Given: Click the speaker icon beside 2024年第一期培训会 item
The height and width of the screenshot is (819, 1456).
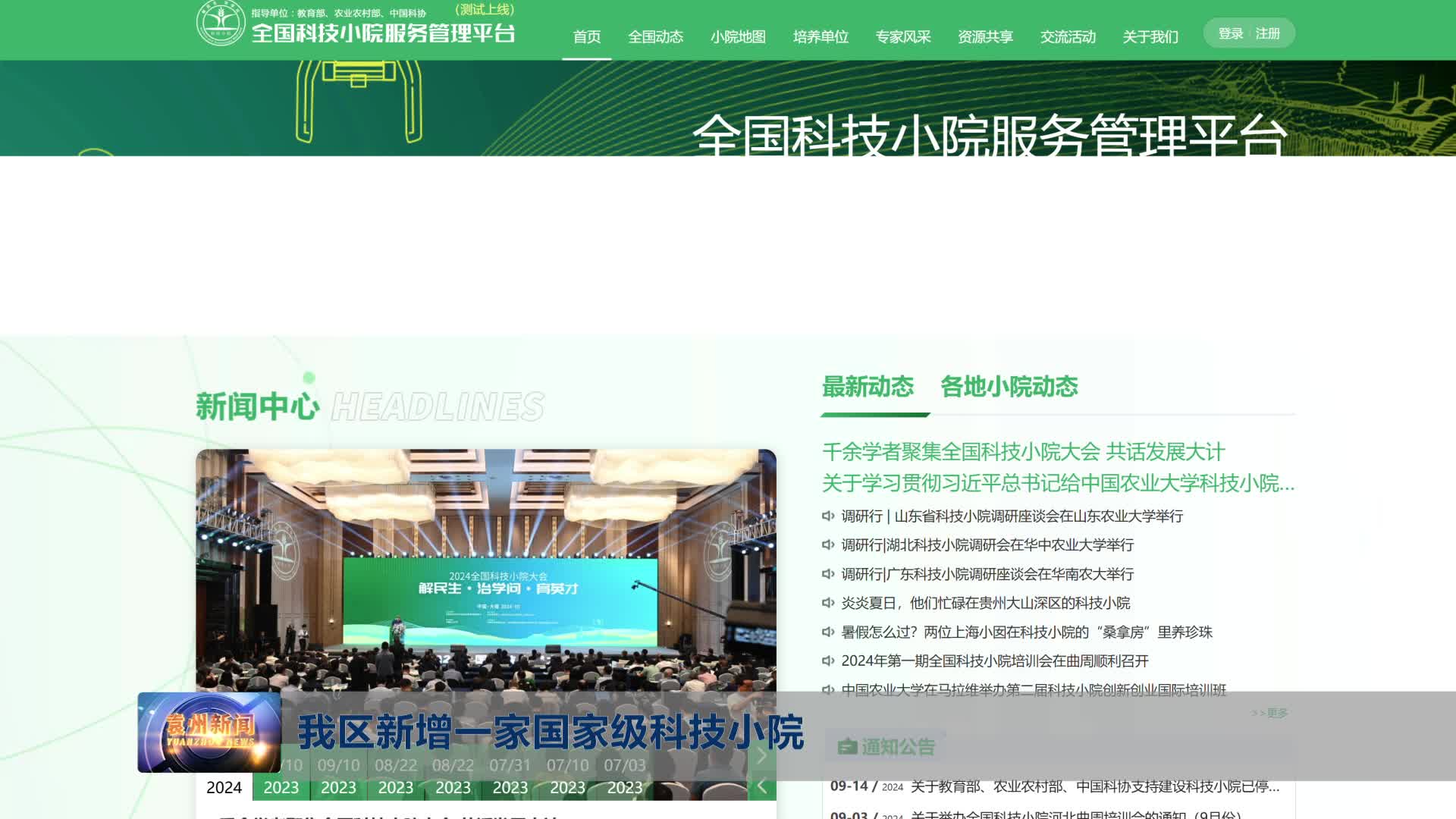Looking at the screenshot, I should coord(828,661).
